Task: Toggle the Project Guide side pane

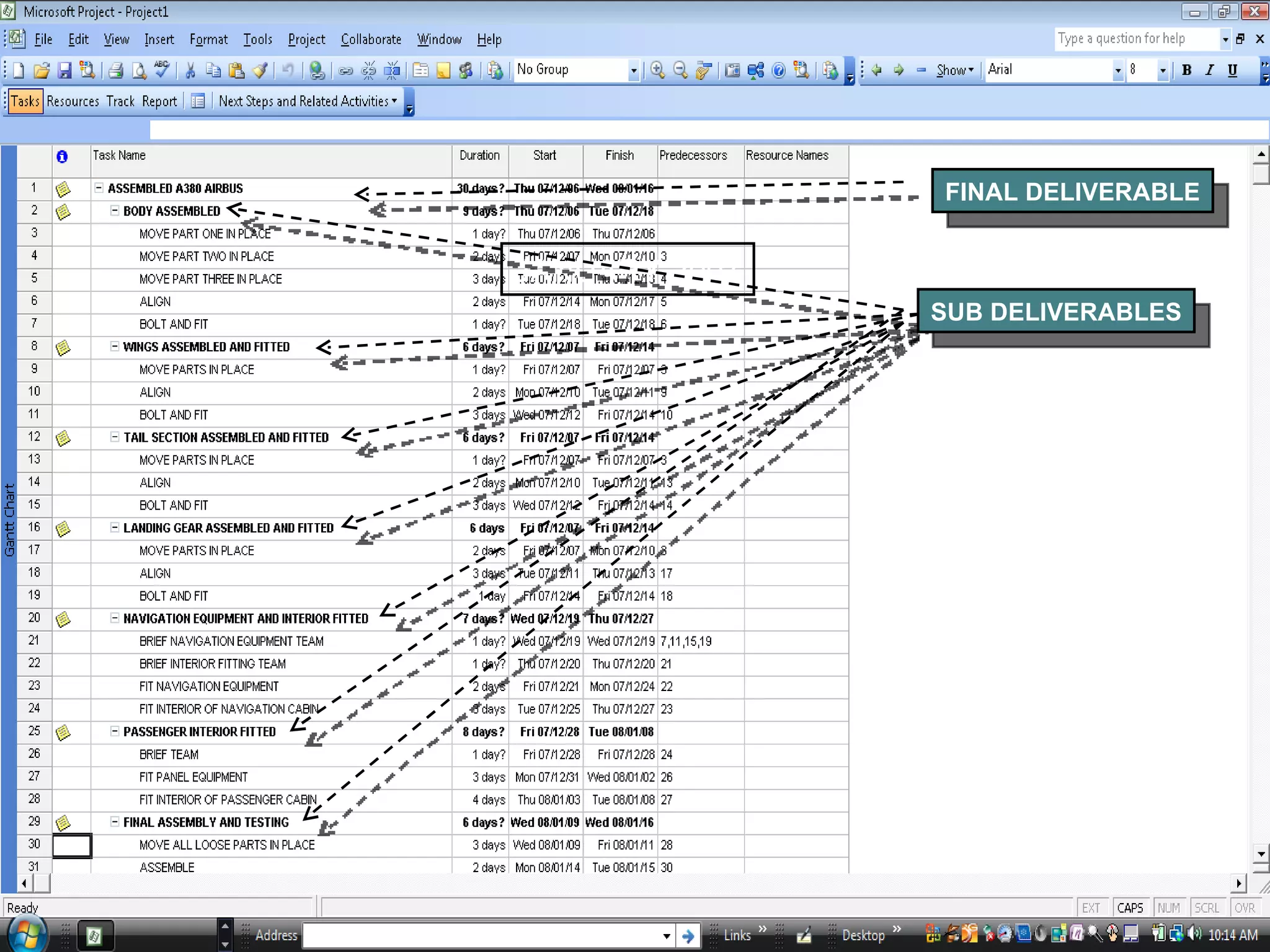Action: coord(198,101)
